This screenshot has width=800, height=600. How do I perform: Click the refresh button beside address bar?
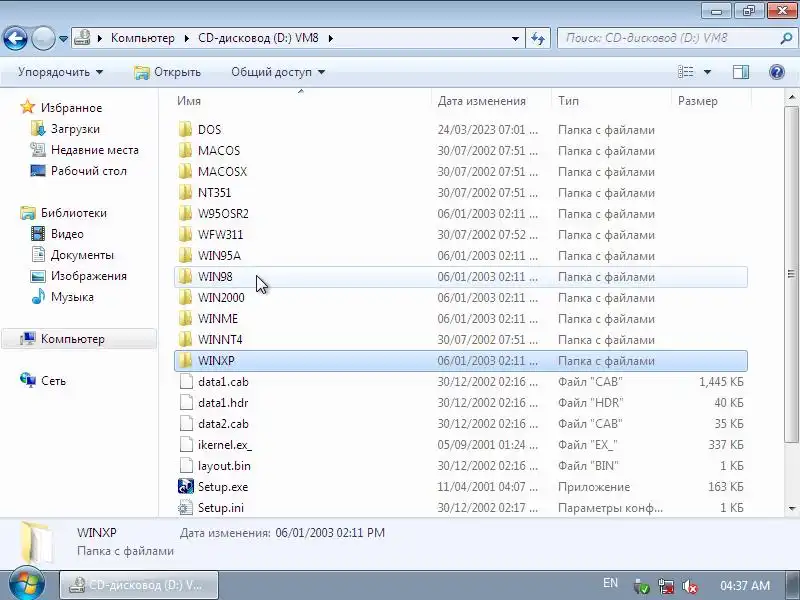click(x=538, y=38)
